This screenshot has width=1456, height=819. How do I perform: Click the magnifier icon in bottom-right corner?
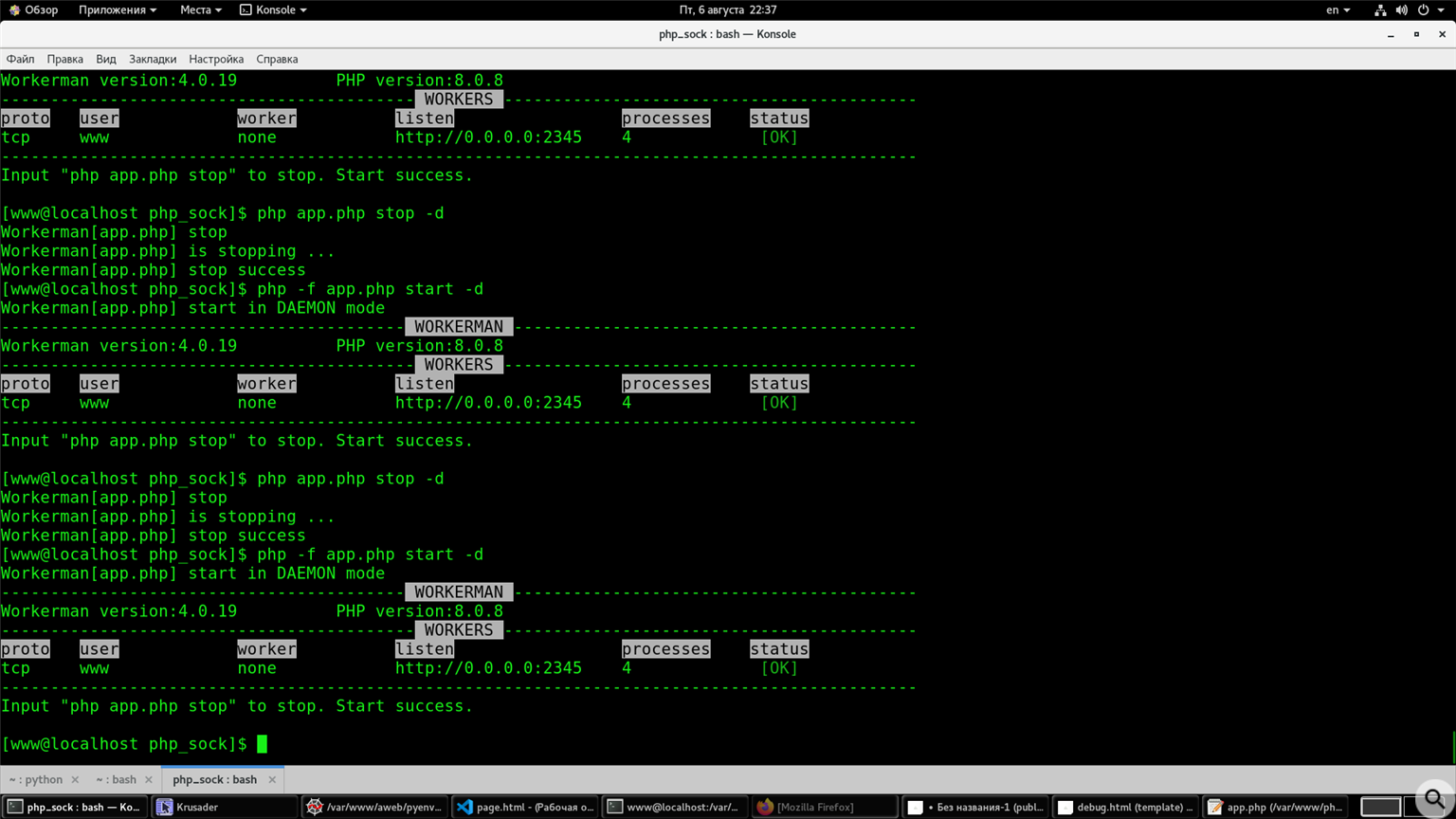[x=1435, y=799]
